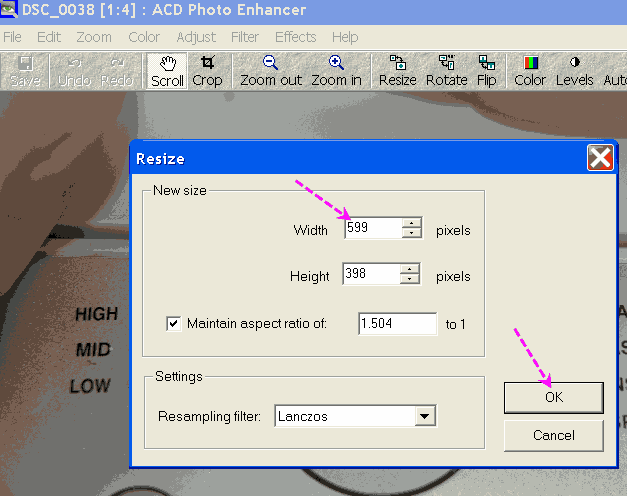Open the Color menu

[144, 37]
